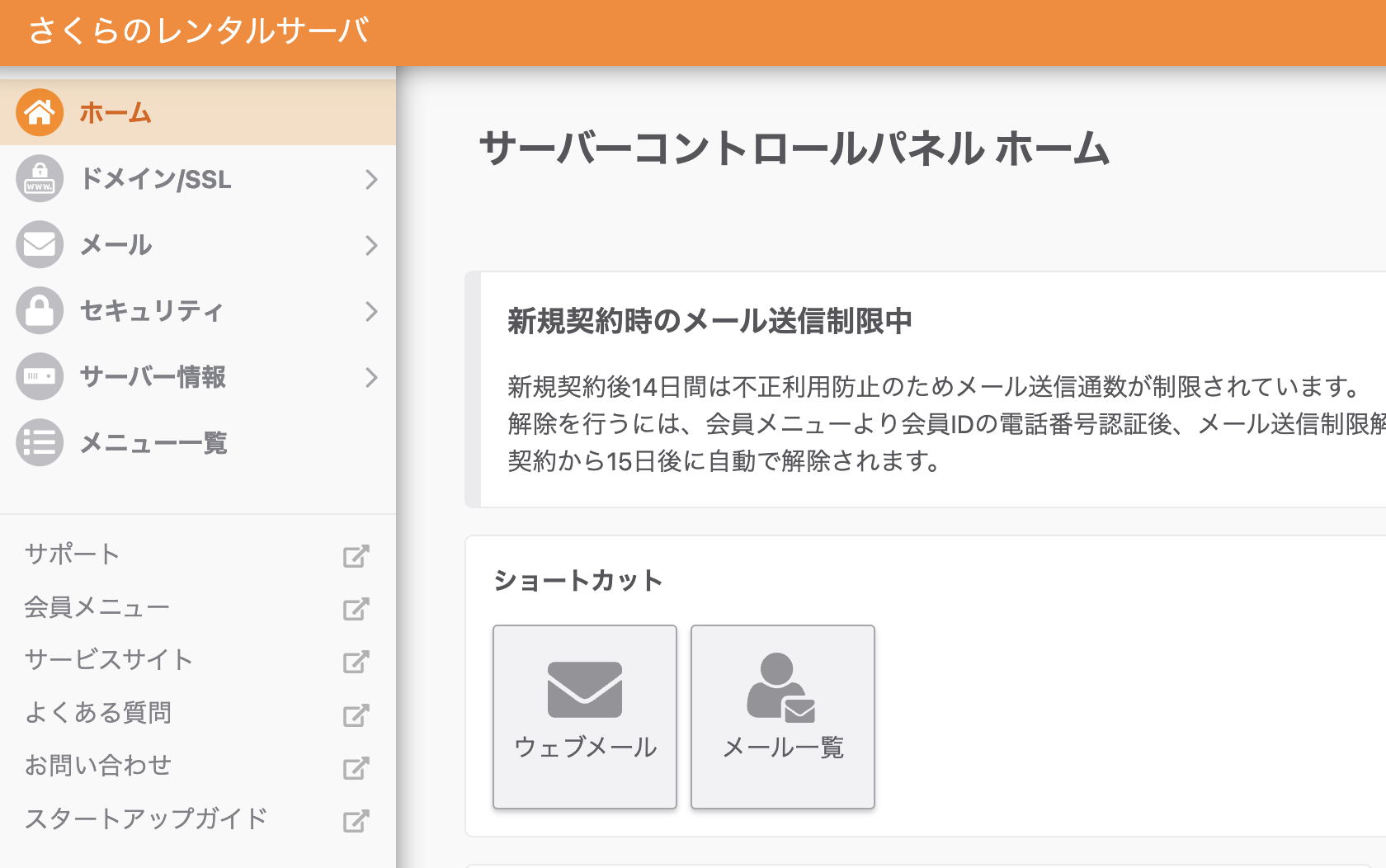Click the さくらのレンタルサーバ header title
The image size is (1386, 868).
199,31
